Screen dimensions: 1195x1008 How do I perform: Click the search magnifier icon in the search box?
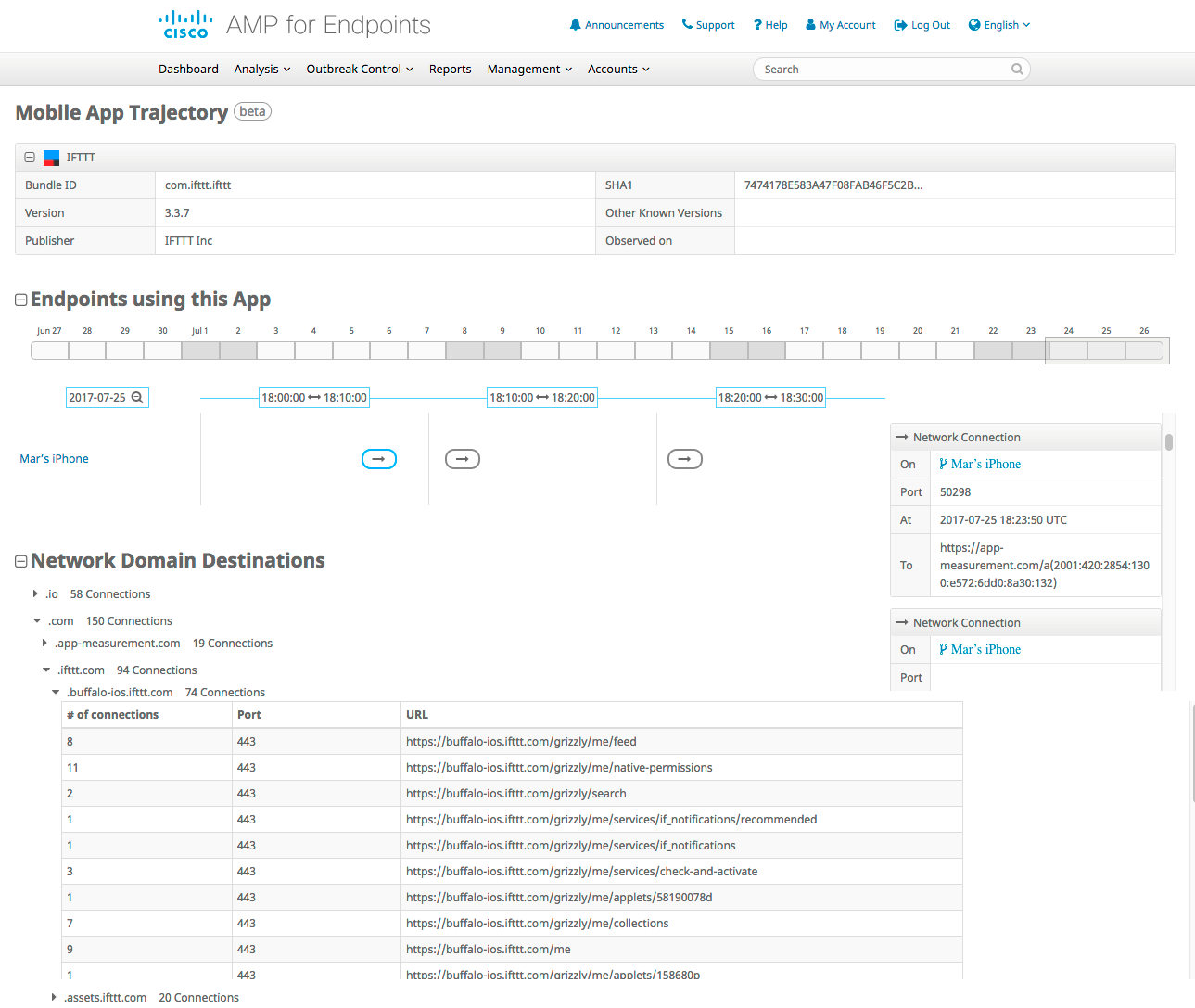(x=1017, y=70)
